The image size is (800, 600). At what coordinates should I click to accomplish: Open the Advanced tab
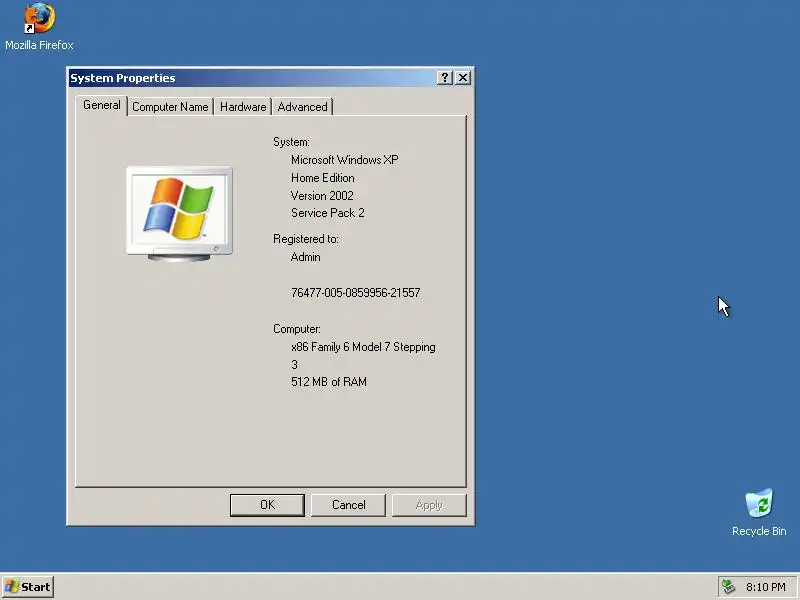(303, 107)
